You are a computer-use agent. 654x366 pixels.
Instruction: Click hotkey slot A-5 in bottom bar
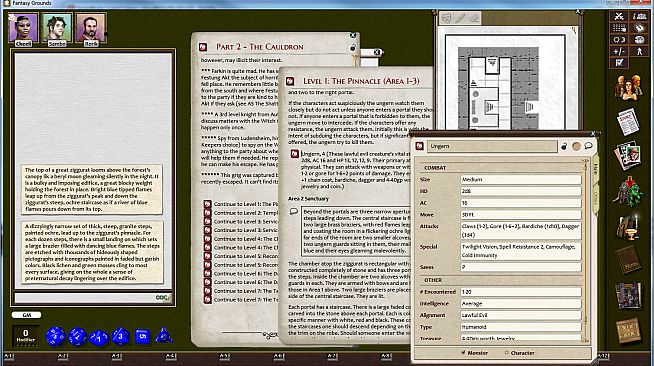(x=224, y=356)
